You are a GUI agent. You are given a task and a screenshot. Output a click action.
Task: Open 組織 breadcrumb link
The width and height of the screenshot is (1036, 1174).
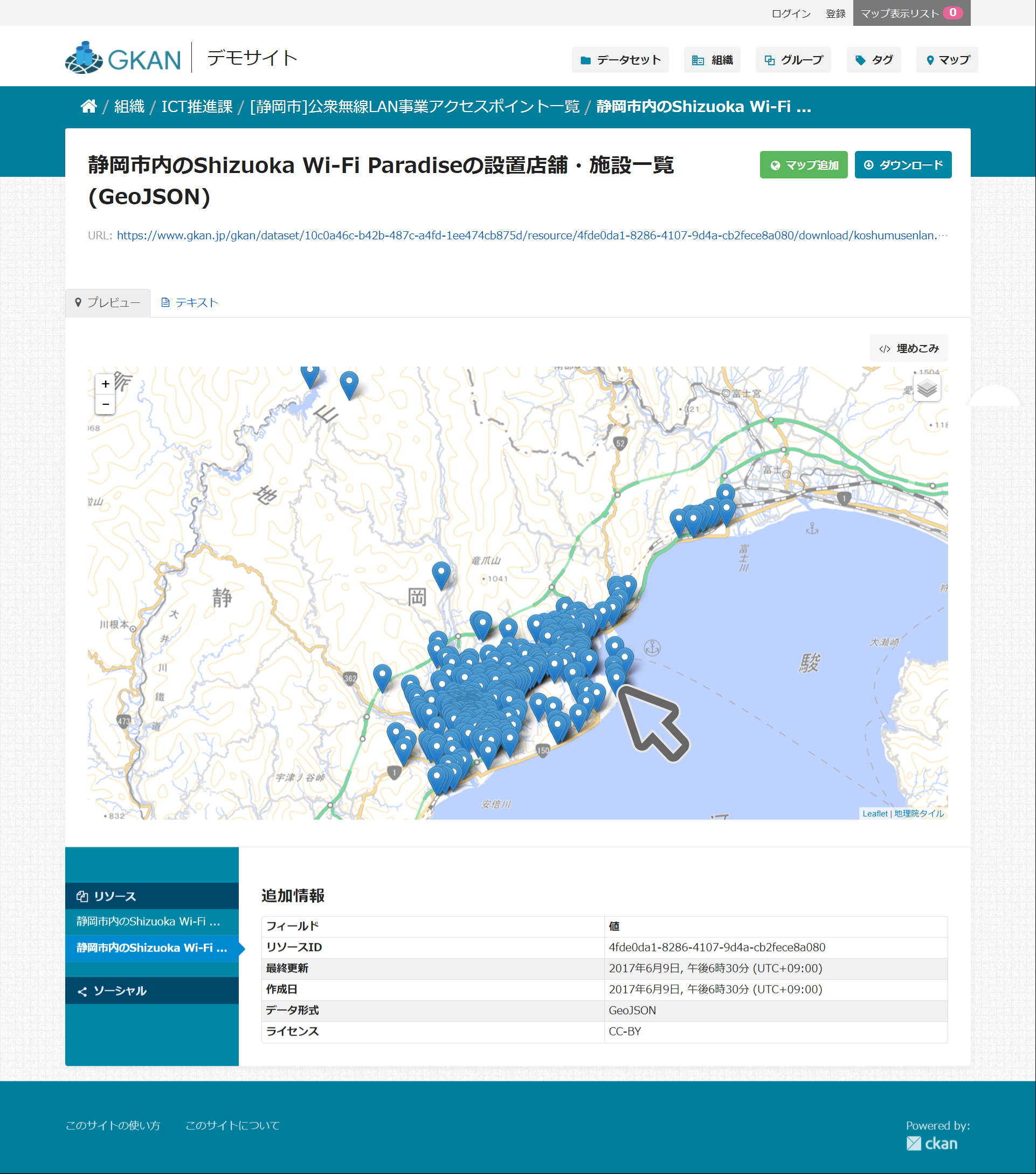[x=129, y=106]
